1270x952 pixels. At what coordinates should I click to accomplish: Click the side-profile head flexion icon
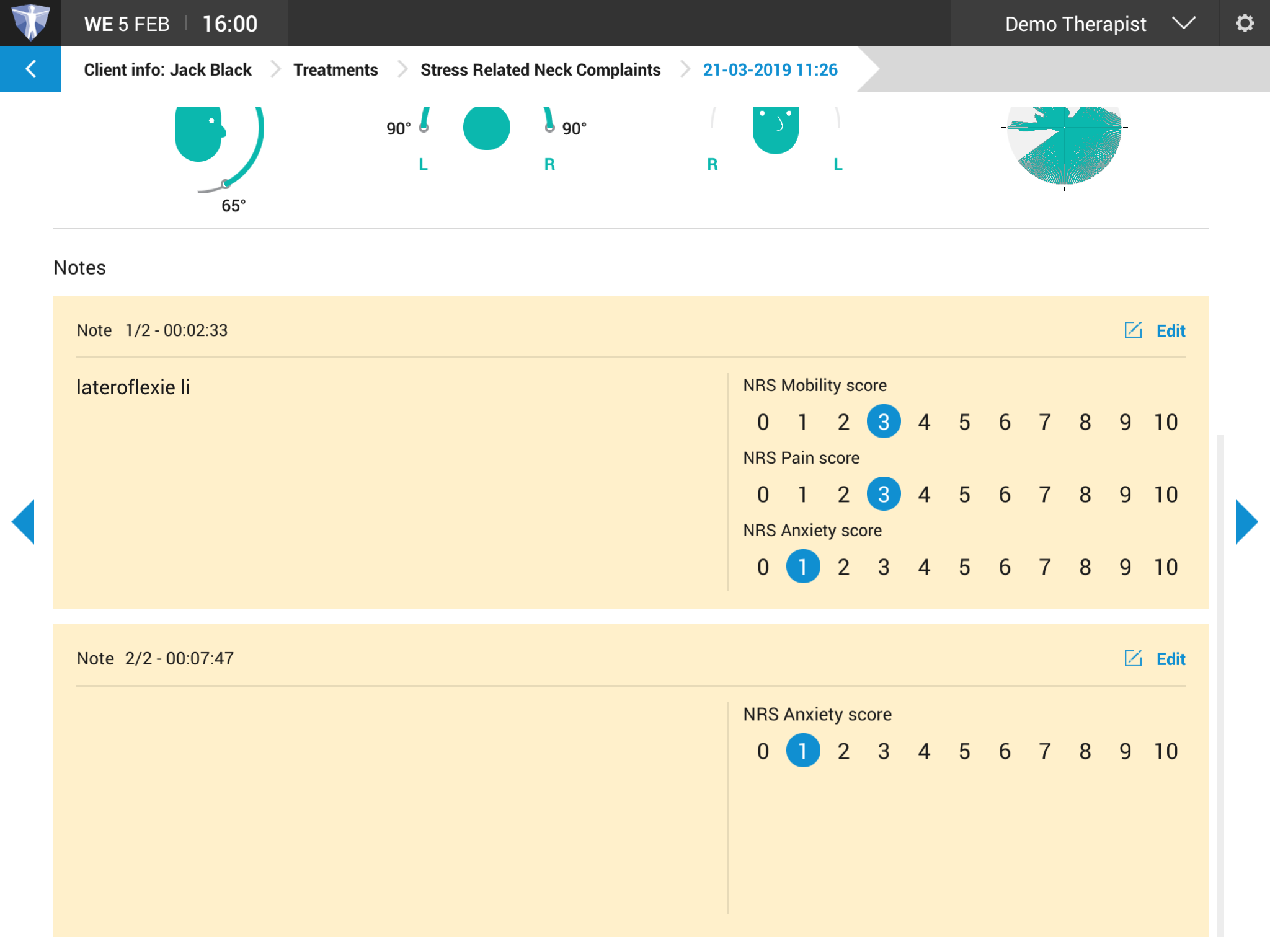tap(200, 133)
